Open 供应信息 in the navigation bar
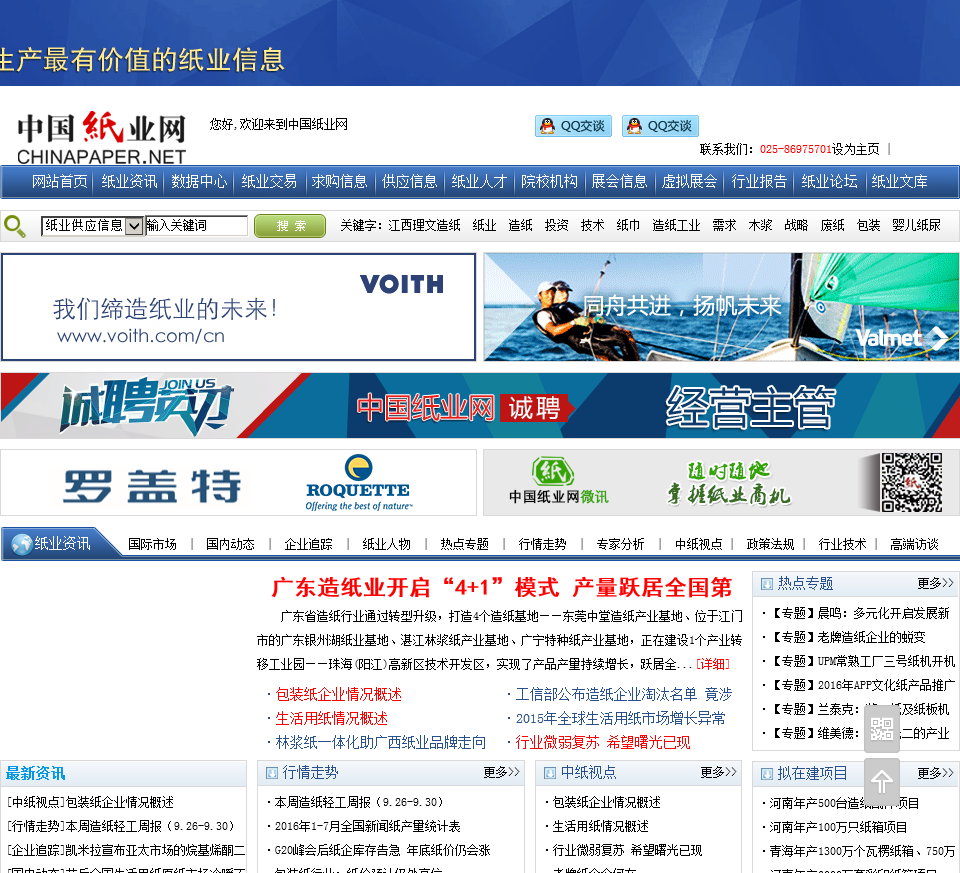 409,182
